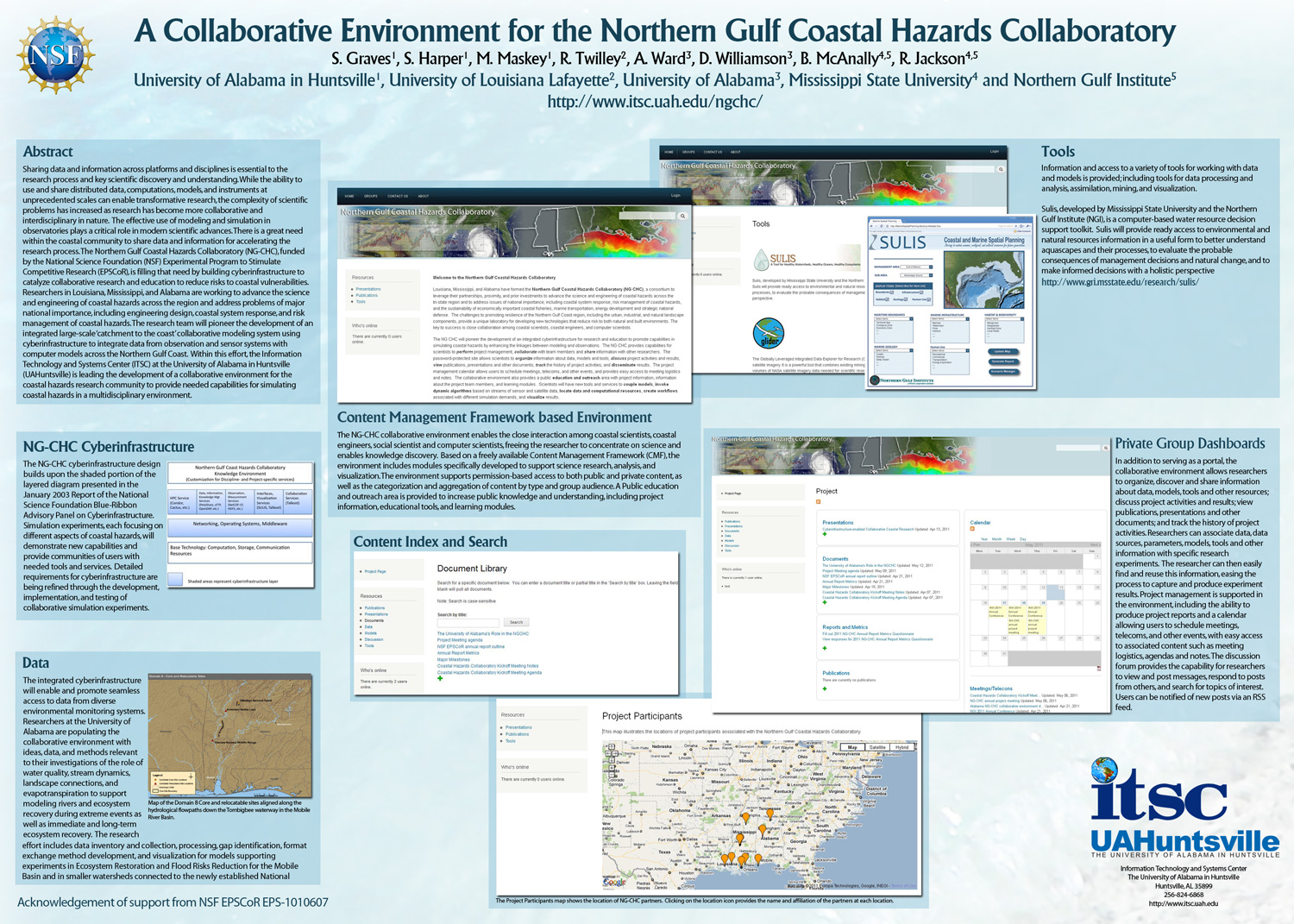
Task: Click Presentations under Welcome page Resources
Action: coord(368,289)
